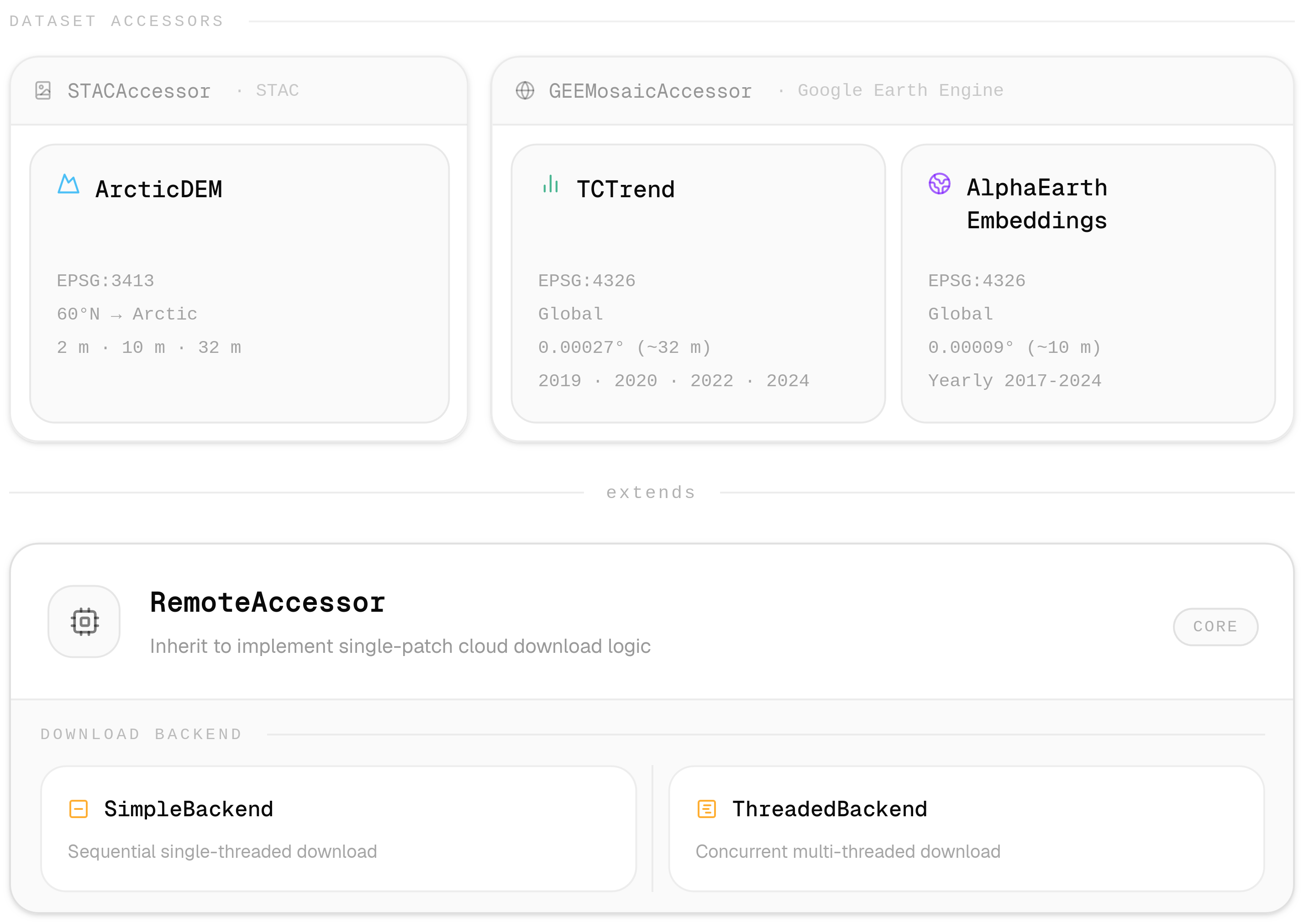Click 'Concurrent multi-threaded download' description
Screen dimensions: 1304x924
[848, 852]
